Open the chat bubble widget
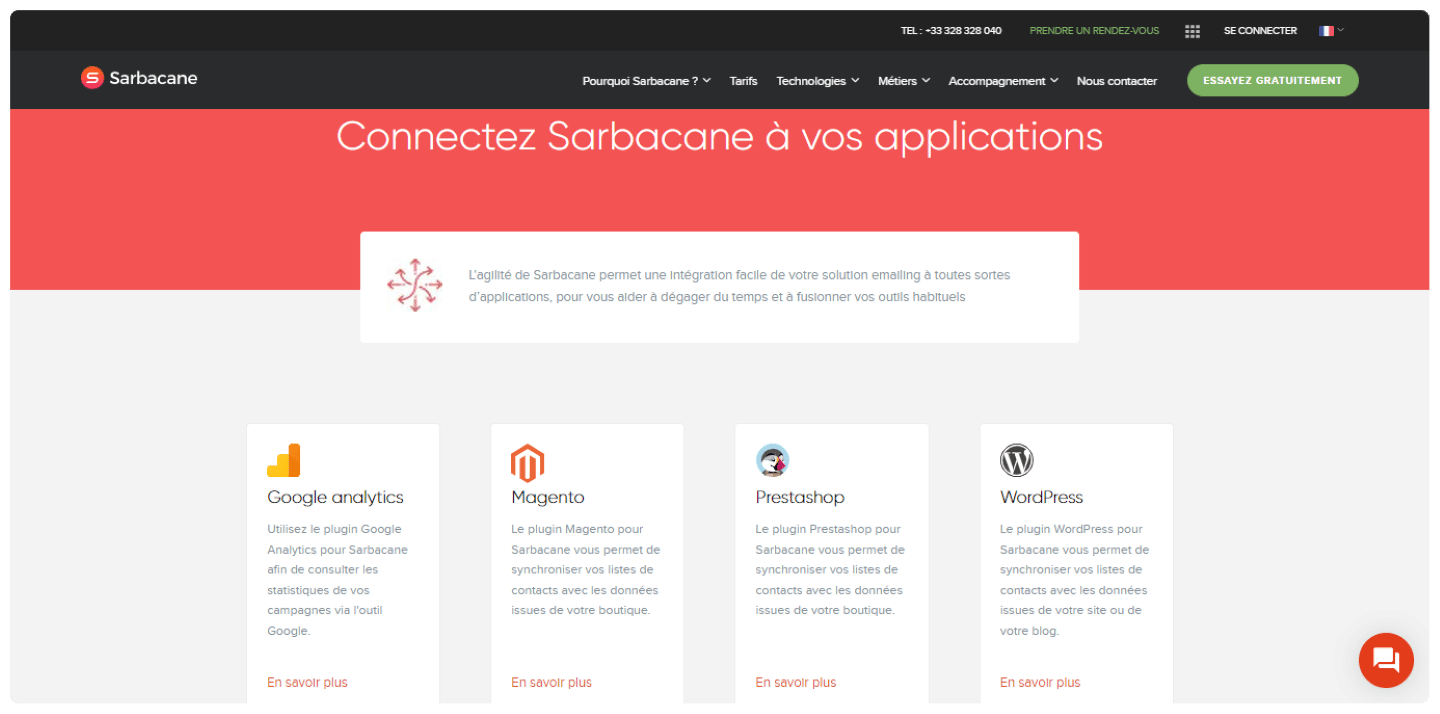 1386,660
